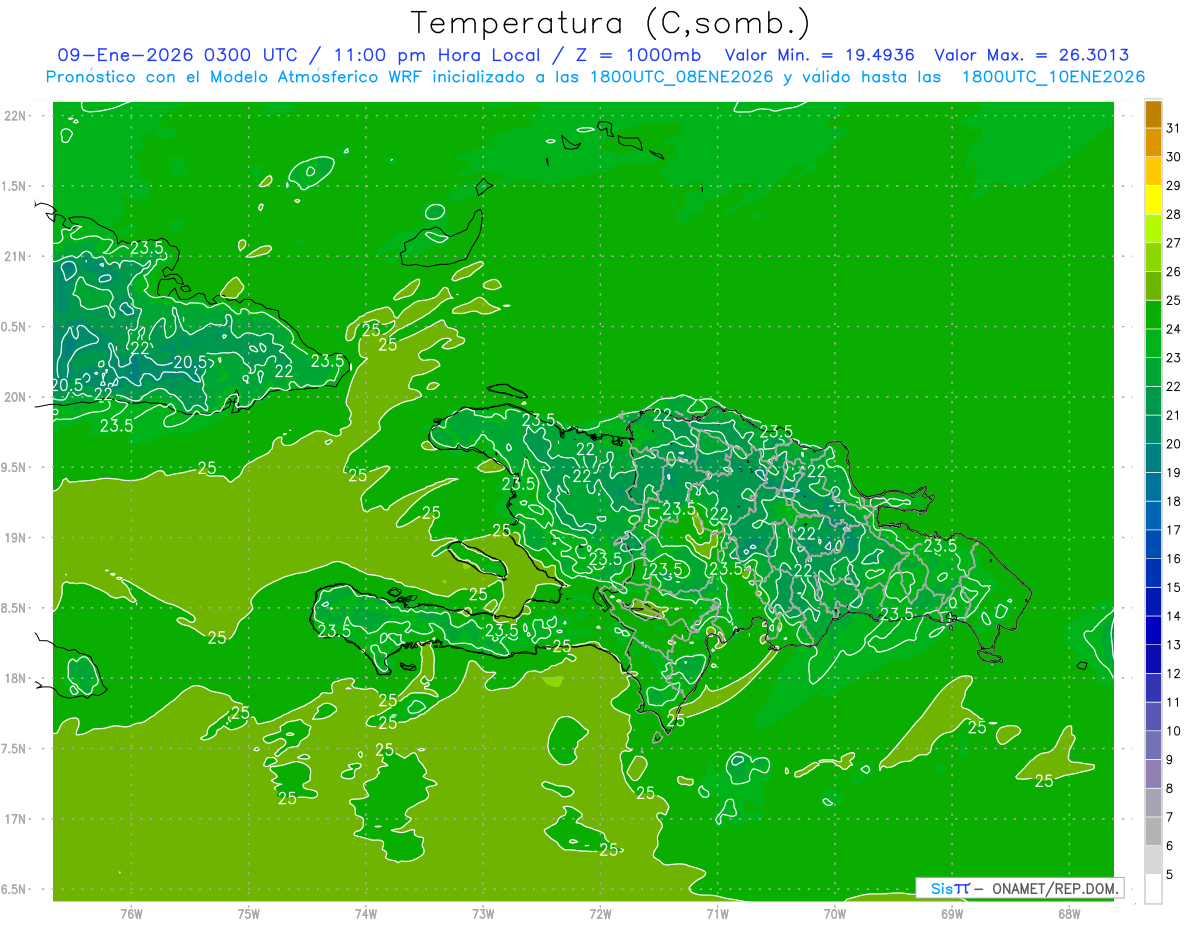Click the color scale value "24"

[x=1173, y=329]
